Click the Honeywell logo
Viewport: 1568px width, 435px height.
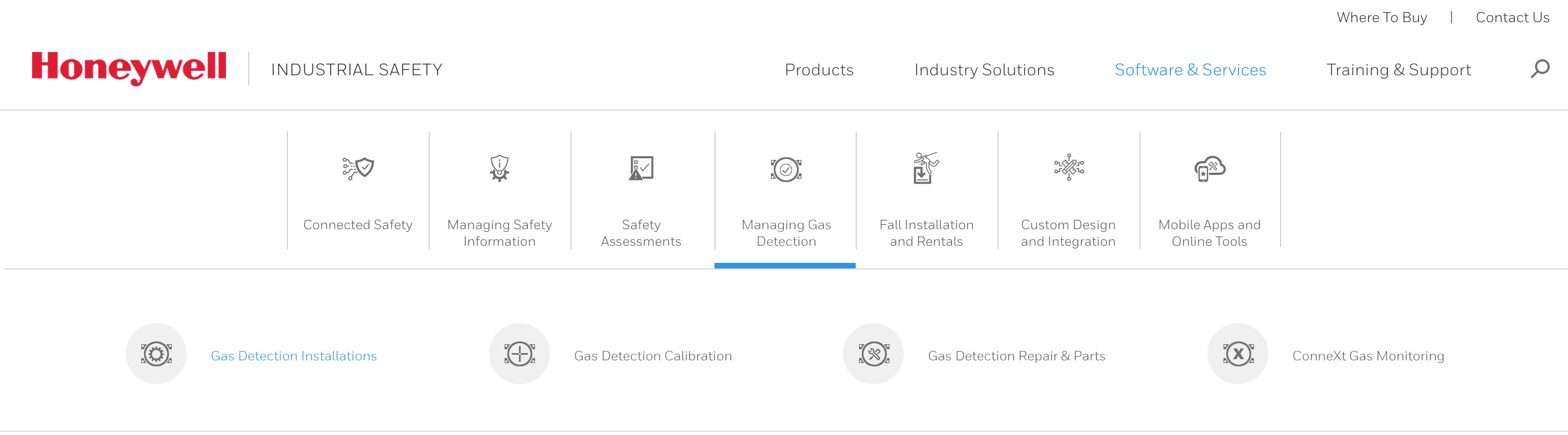tap(129, 67)
